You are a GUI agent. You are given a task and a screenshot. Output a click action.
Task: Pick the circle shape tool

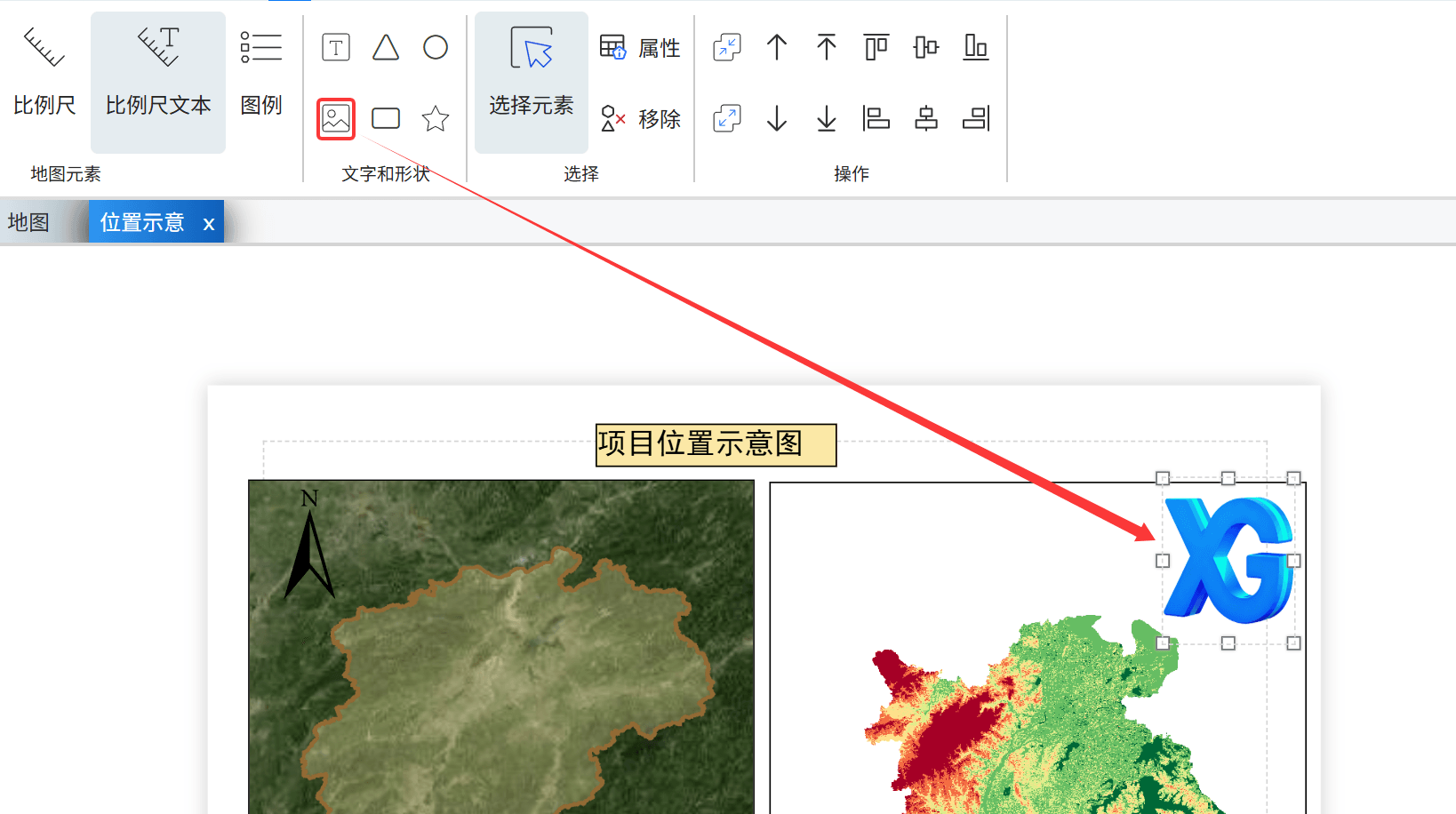pyautogui.click(x=436, y=47)
